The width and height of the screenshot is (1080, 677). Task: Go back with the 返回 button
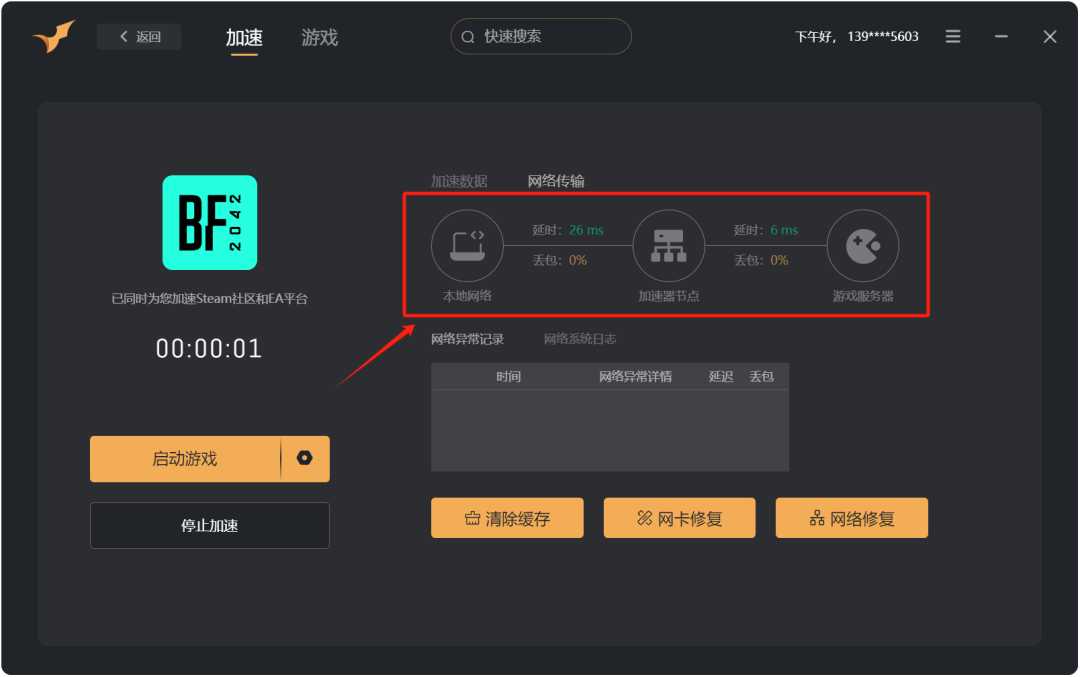[140, 37]
